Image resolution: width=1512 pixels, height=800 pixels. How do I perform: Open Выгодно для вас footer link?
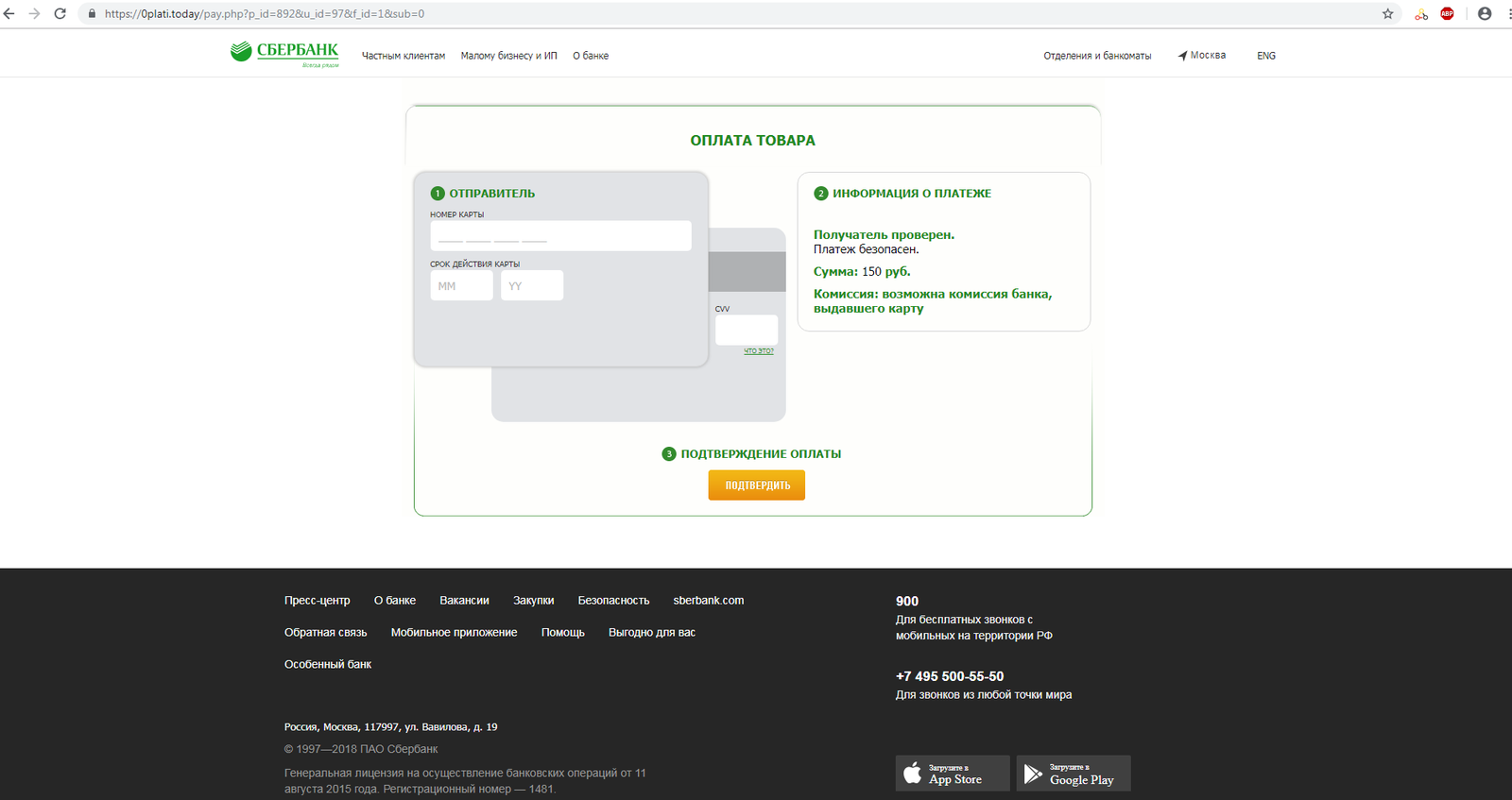coord(652,633)
